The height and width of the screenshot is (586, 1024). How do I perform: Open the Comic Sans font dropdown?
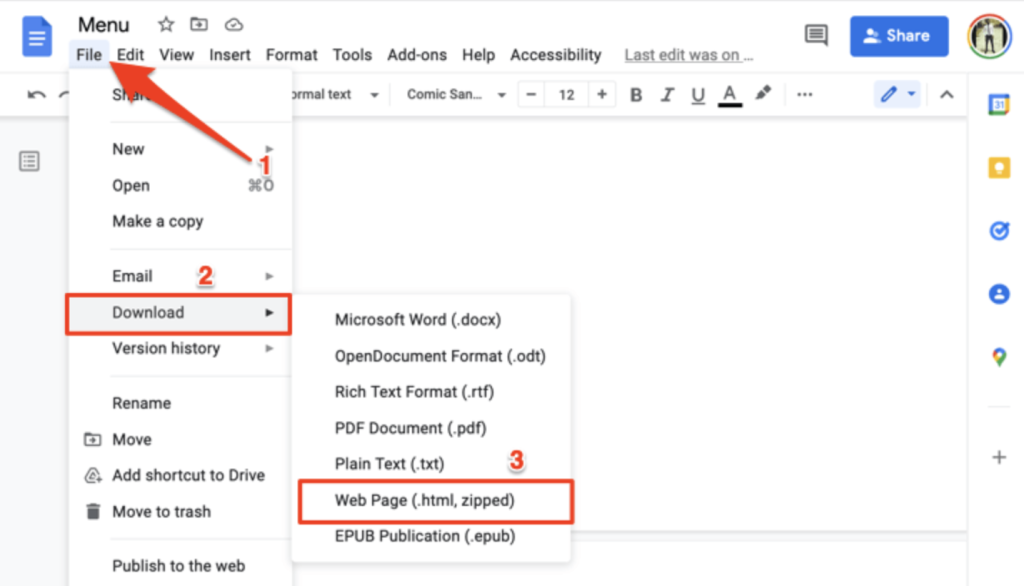(x=456, y=95)
